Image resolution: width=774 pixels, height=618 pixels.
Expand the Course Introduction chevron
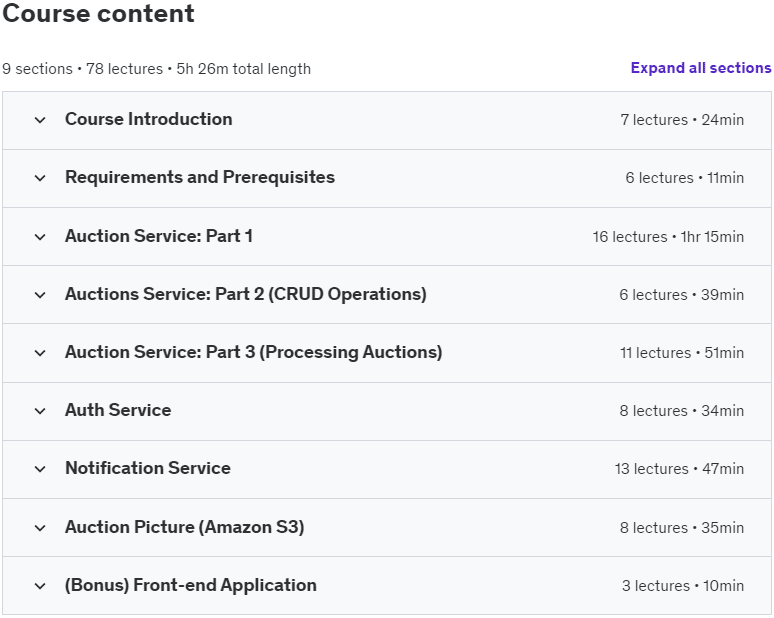[x=40, y=120]
